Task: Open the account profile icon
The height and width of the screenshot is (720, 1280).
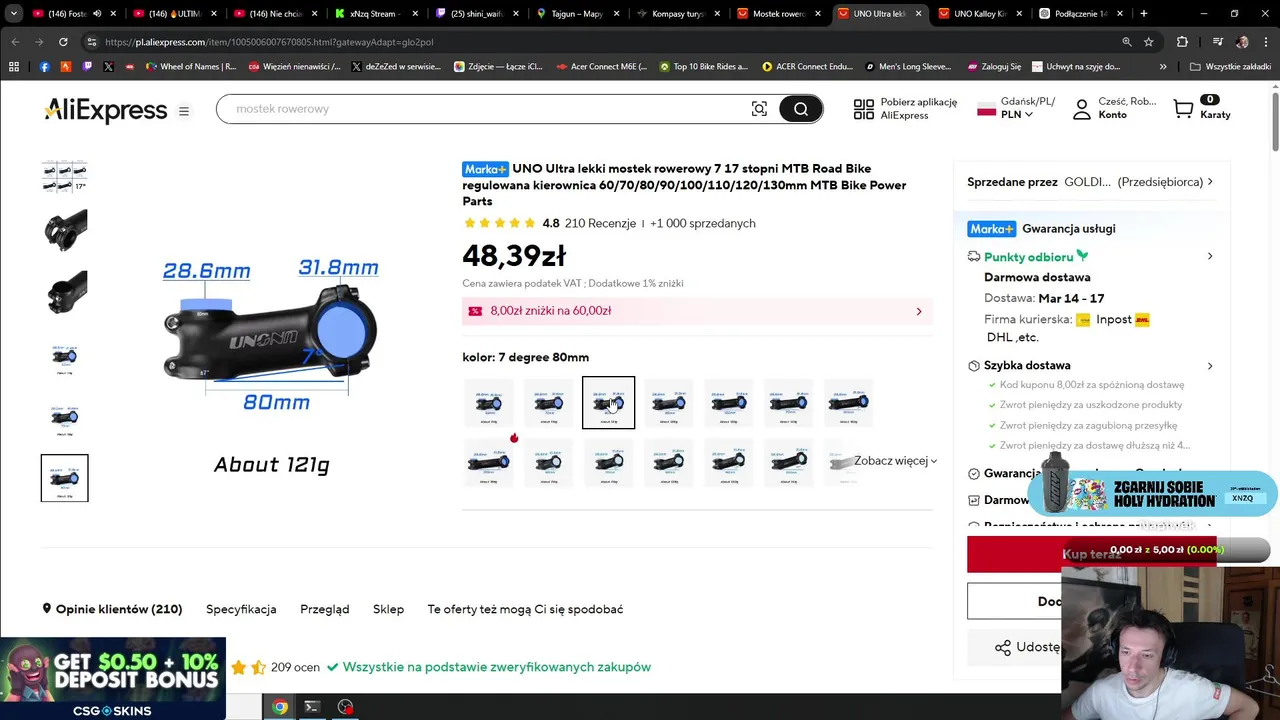Action: (1081, 109)
